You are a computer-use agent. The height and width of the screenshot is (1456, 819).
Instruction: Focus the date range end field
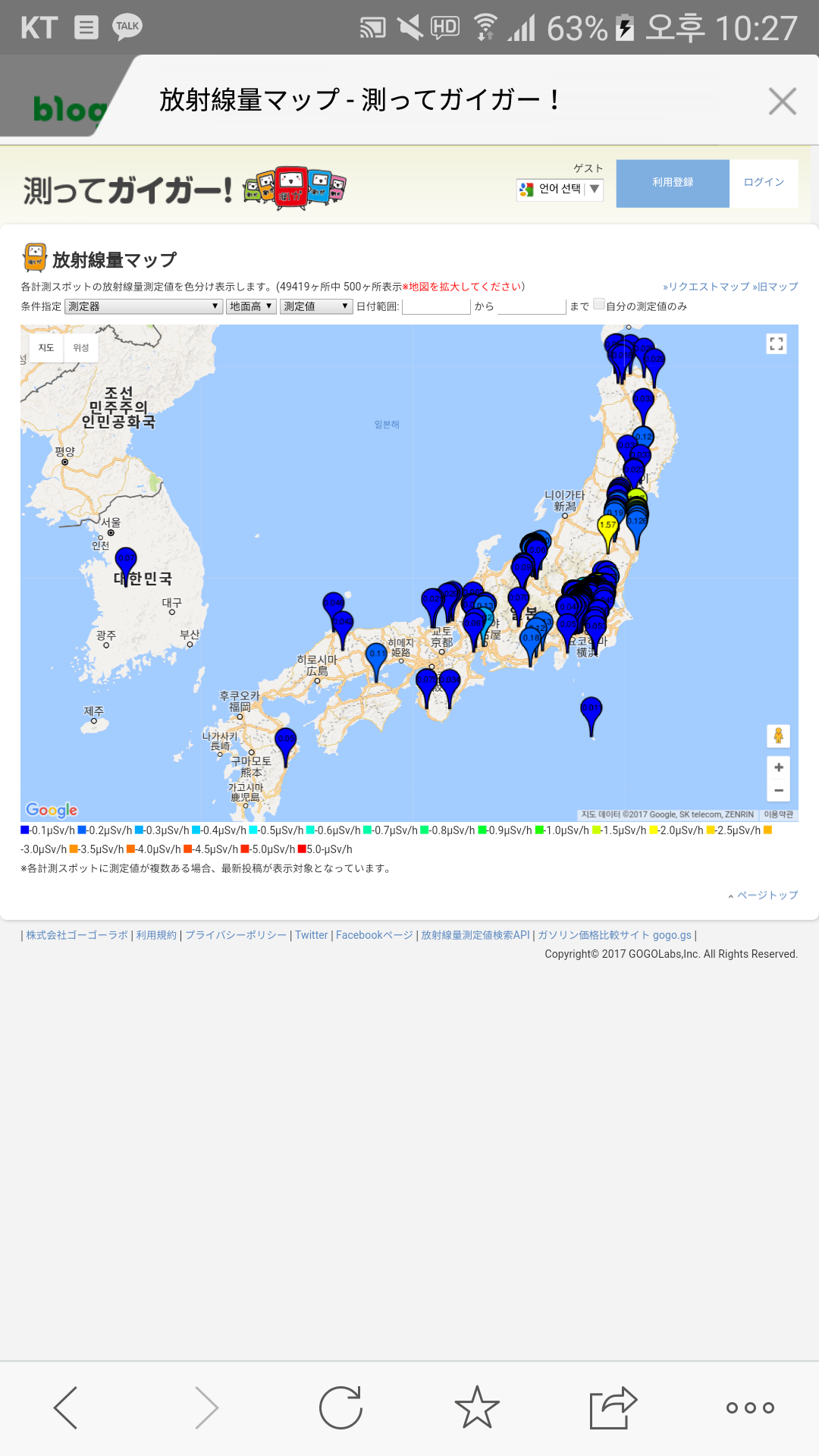(532, 306)
